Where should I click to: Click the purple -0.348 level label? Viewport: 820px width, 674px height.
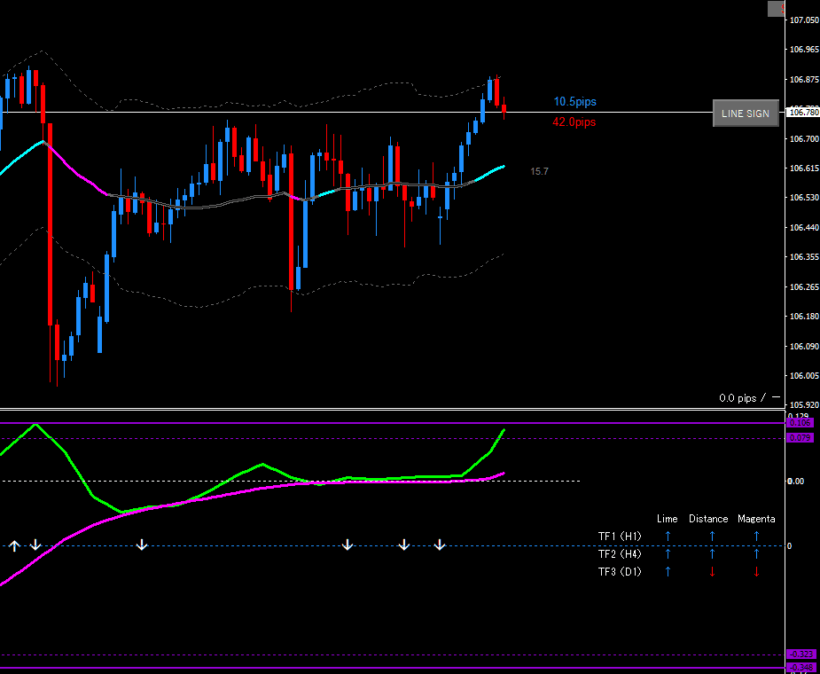click(x=801, y=667)
